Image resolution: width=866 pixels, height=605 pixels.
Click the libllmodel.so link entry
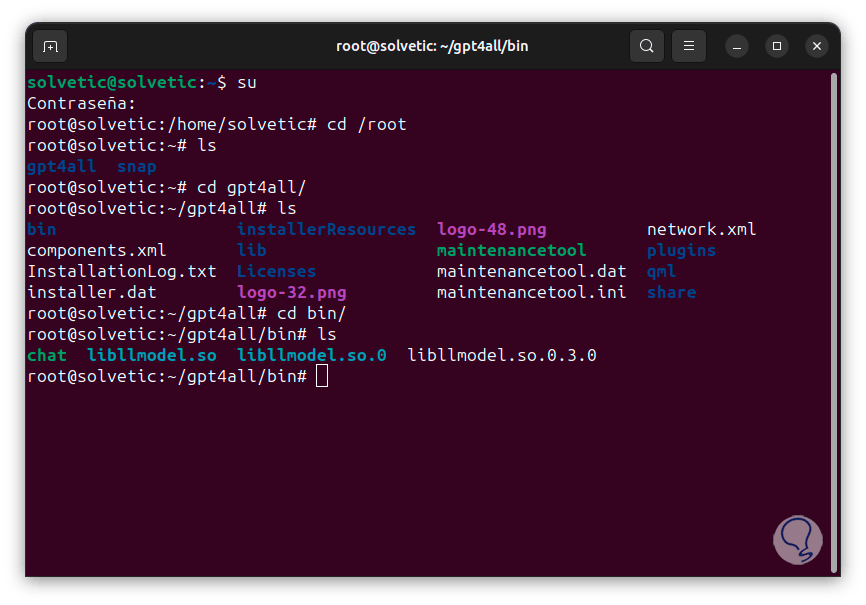pos(152,355)
